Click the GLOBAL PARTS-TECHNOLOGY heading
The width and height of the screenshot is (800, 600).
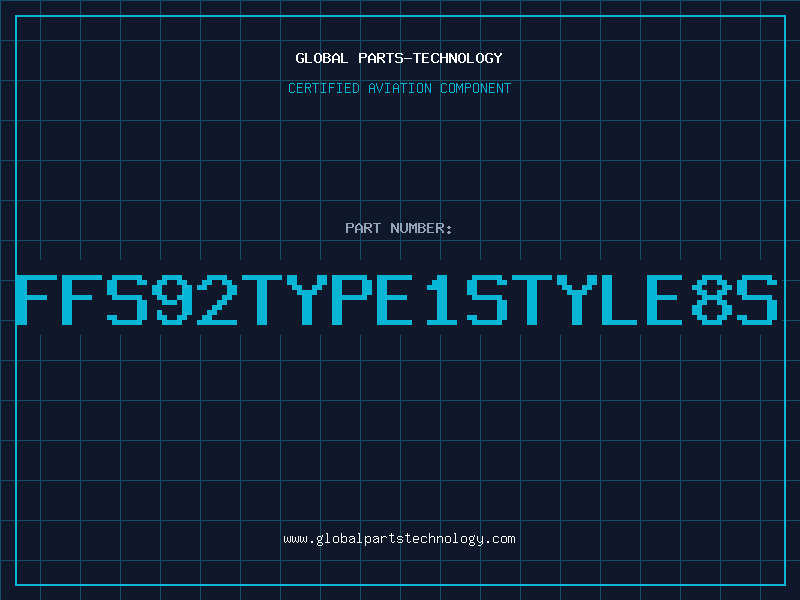(x=399, y=58)
